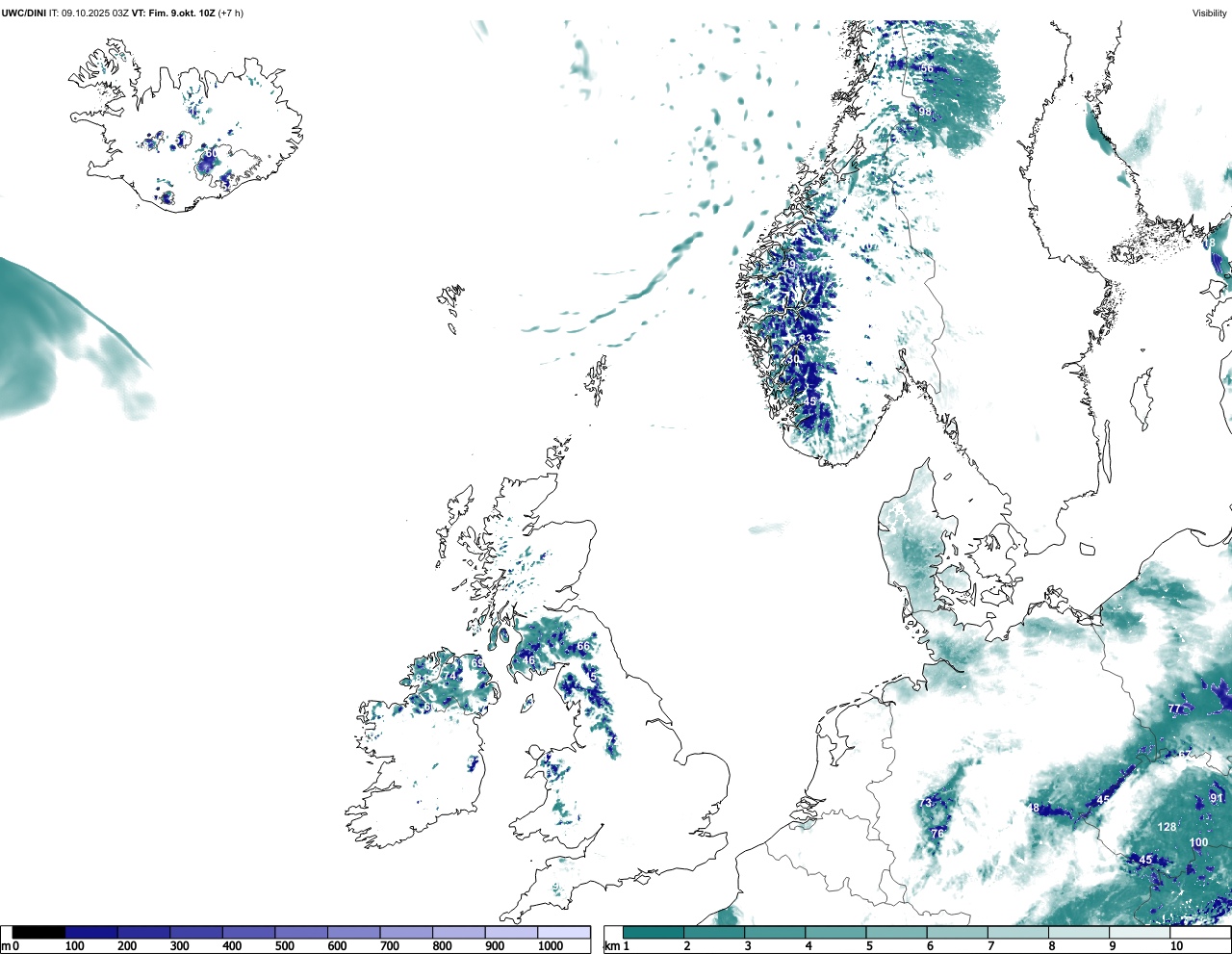
Task: Click the 9–10 km lightest swatch
Action: coord(1141,932)
